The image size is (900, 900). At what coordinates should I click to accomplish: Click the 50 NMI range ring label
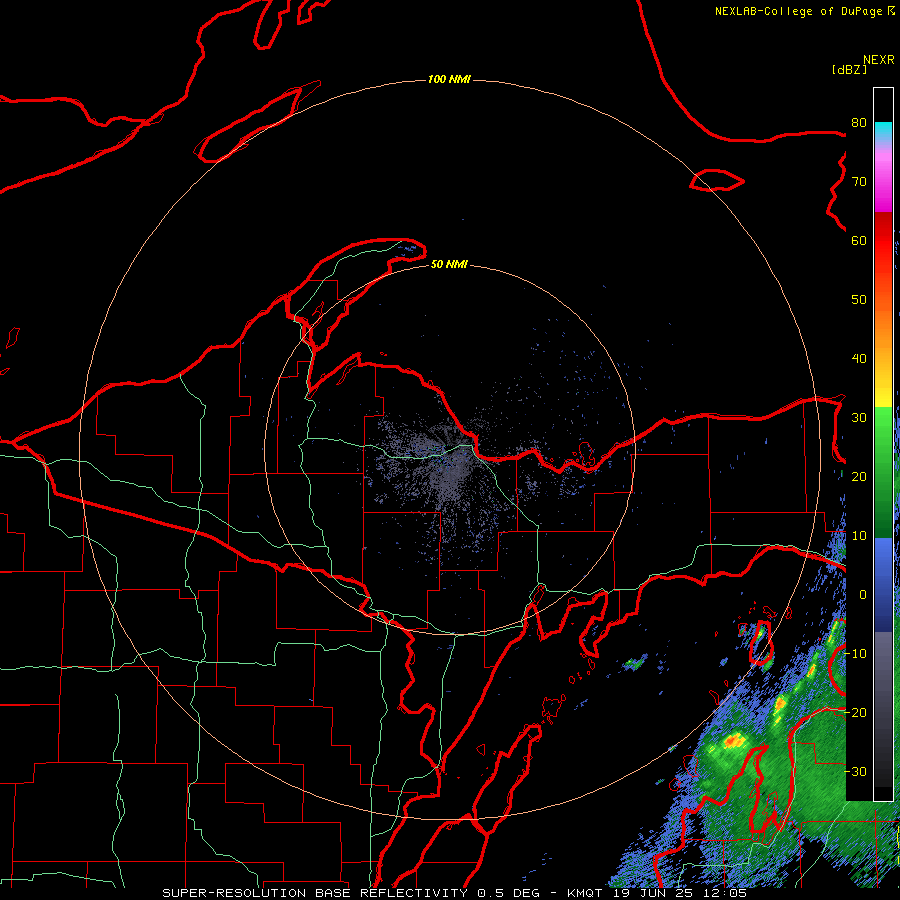(449, 264)
